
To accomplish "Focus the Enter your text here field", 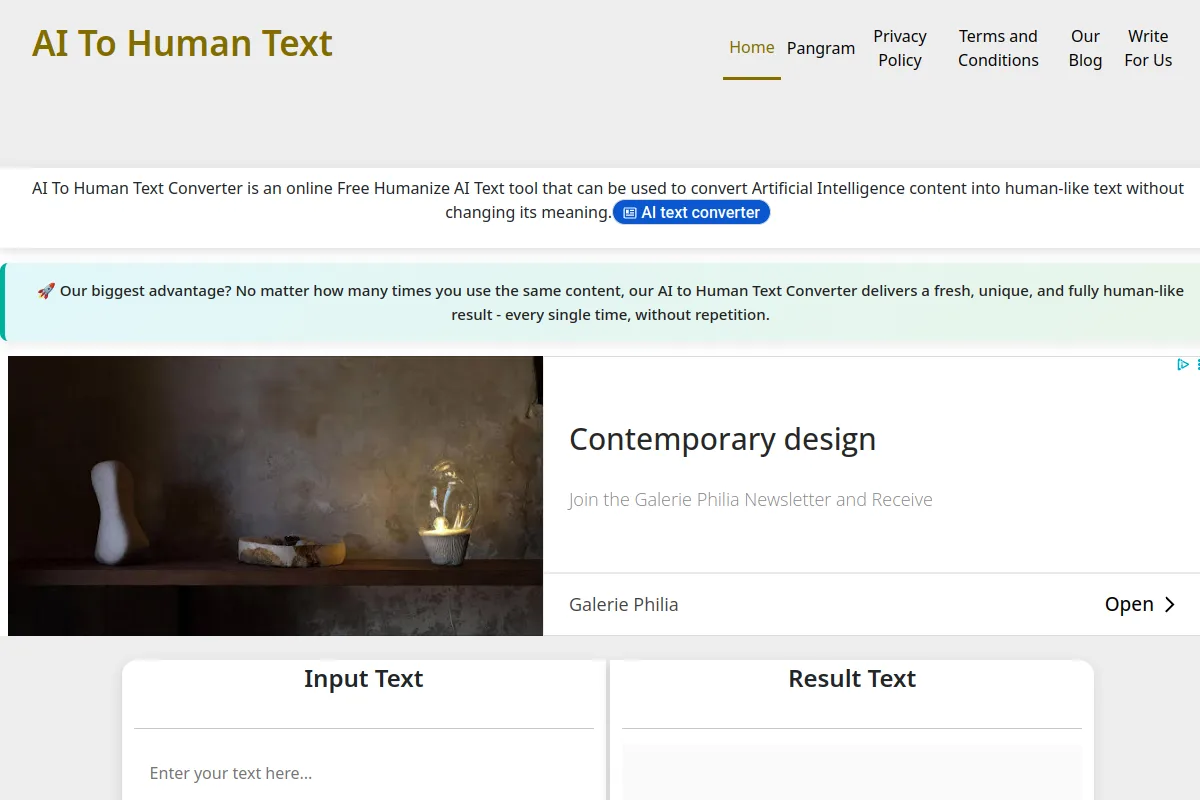I will 364,773.
